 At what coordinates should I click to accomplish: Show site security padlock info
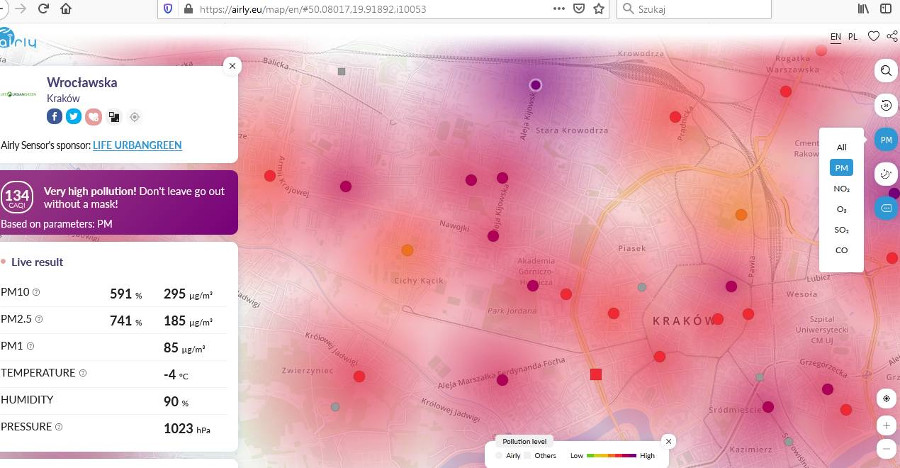click(x=188, y=9)
